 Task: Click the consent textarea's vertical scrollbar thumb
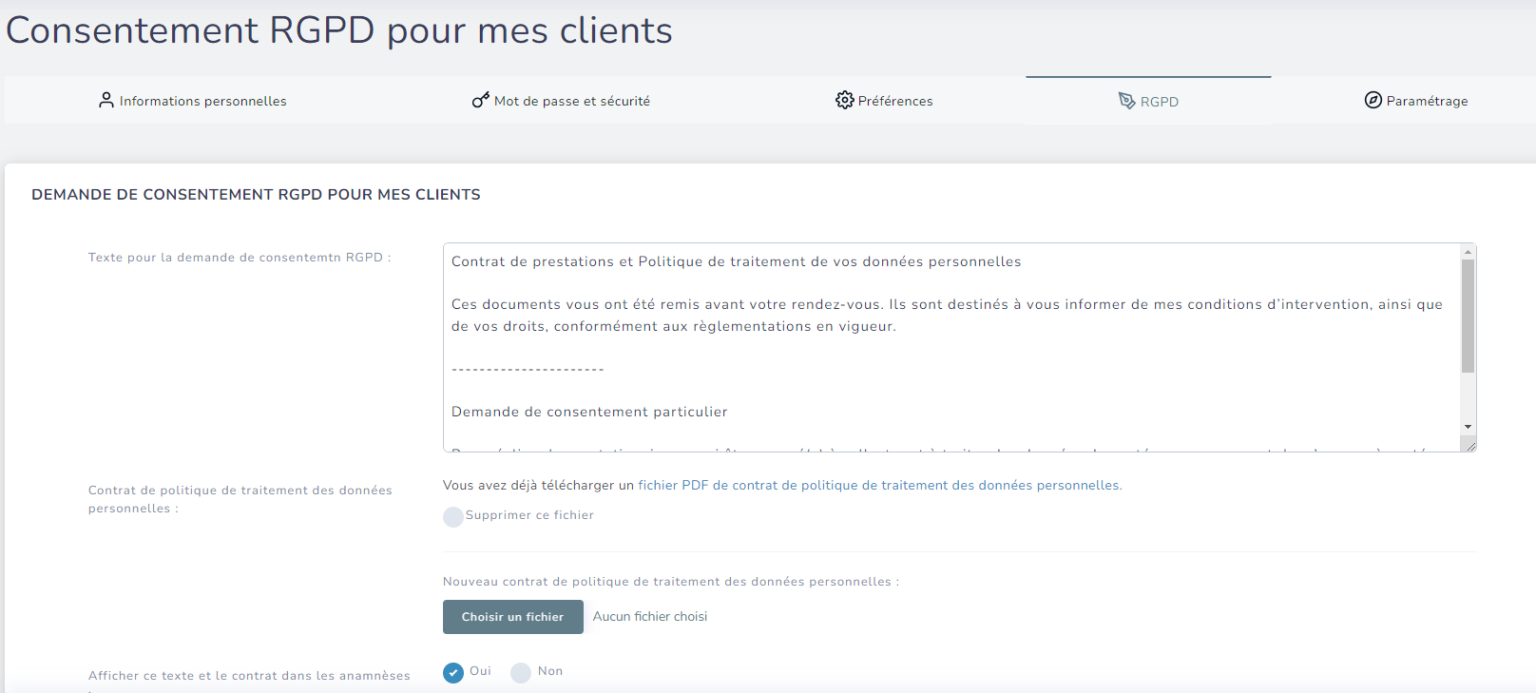coord(1468,315)
